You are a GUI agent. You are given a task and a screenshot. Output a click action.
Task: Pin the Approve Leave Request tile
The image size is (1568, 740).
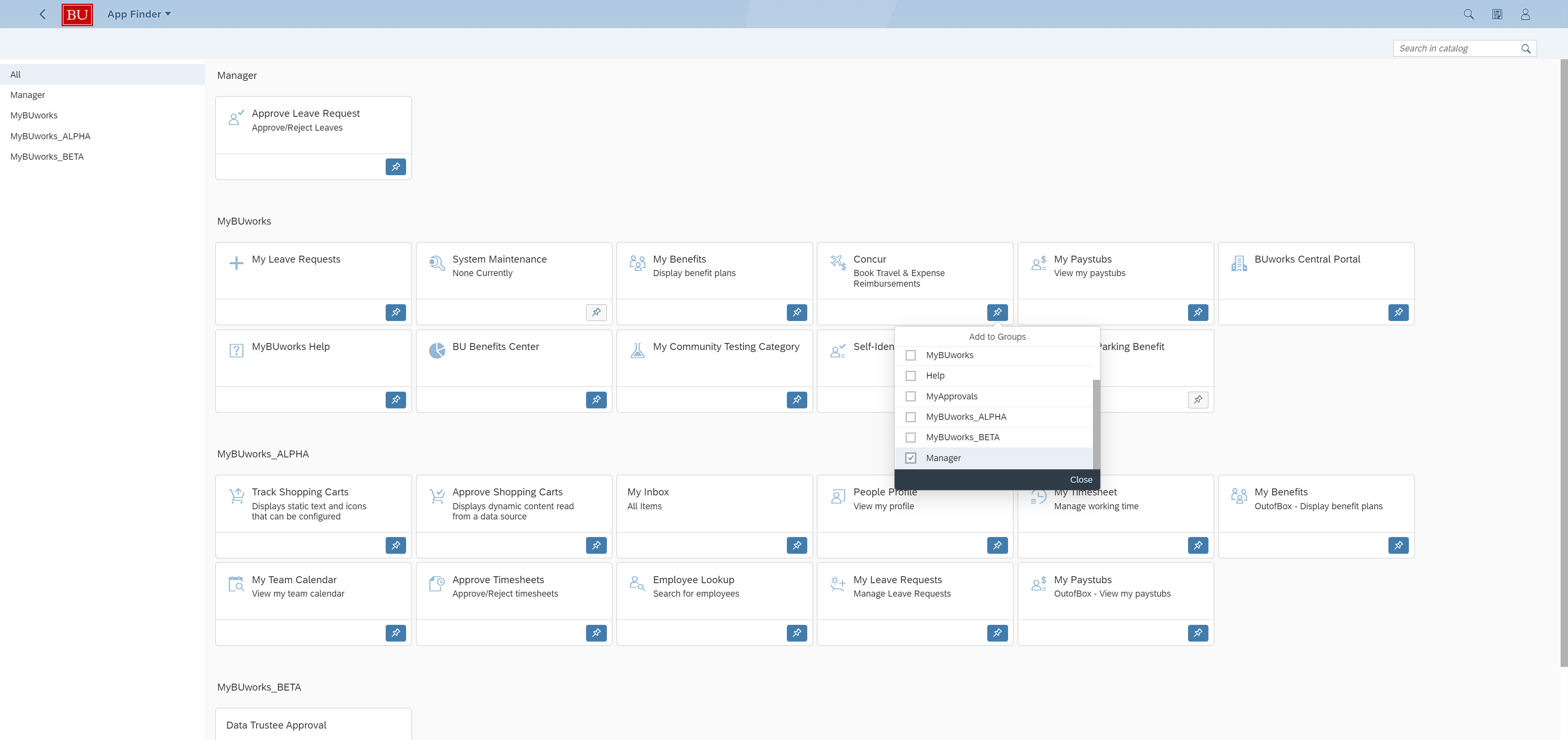click(x=395, y=167)
